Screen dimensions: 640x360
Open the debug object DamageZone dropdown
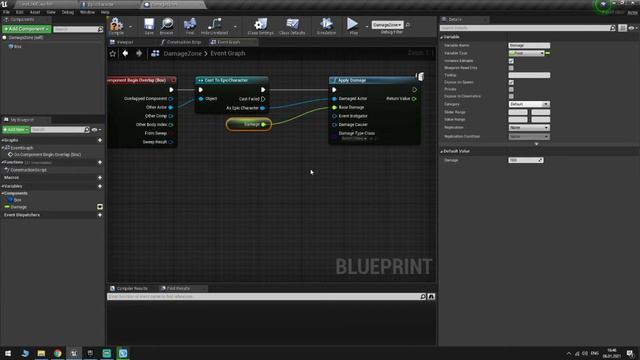click(387, 25)
